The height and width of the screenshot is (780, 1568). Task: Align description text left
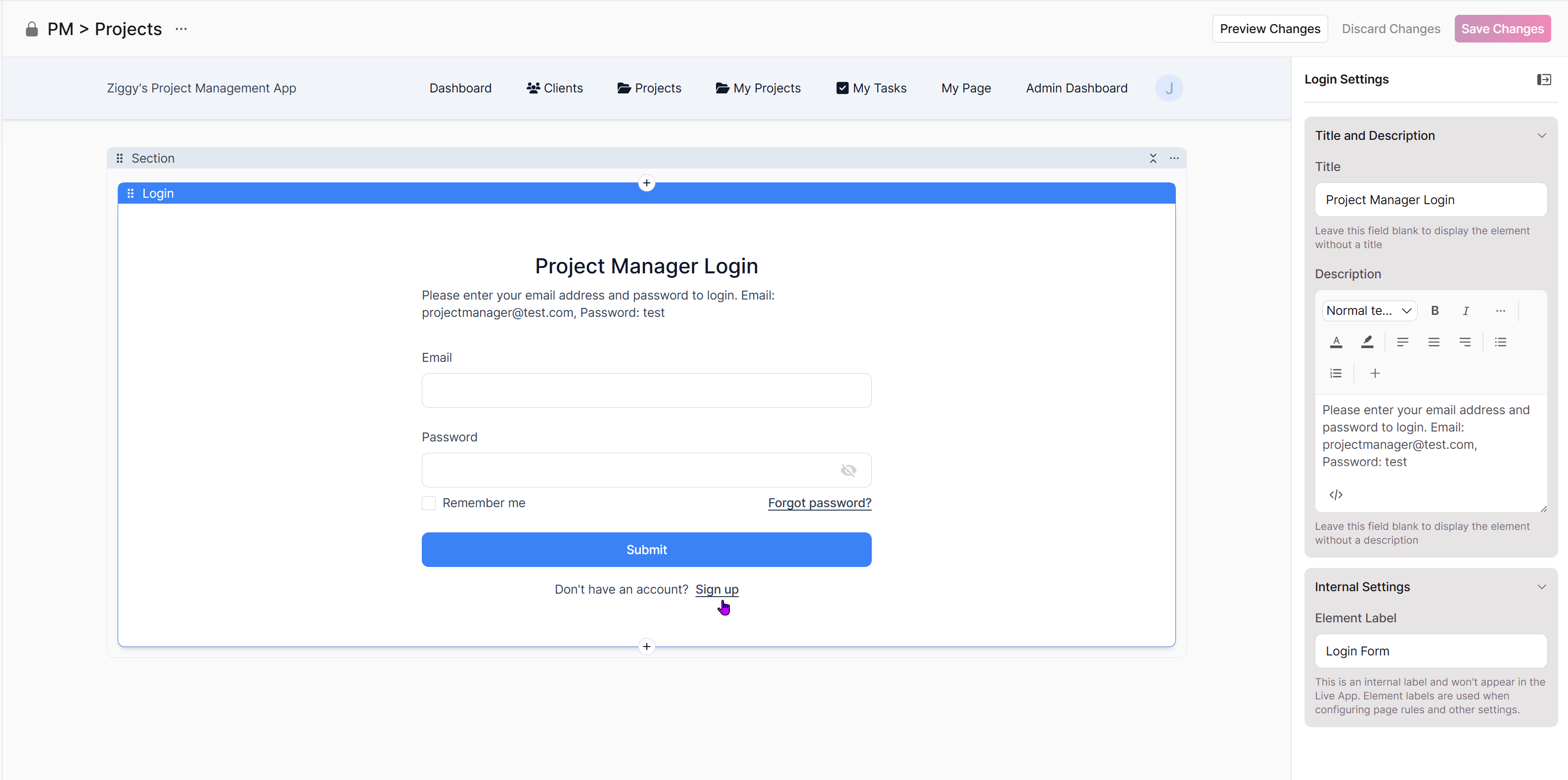click(x=1402, y=342)
